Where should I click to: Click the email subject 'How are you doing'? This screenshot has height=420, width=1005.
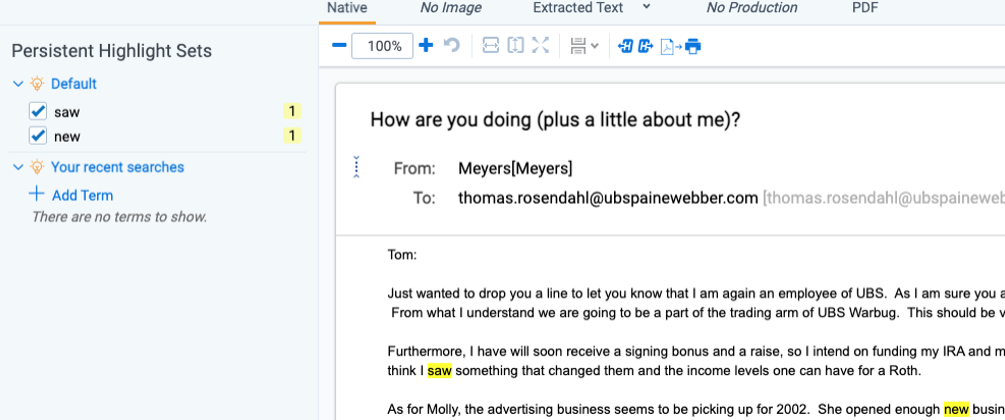pos(555,120)
